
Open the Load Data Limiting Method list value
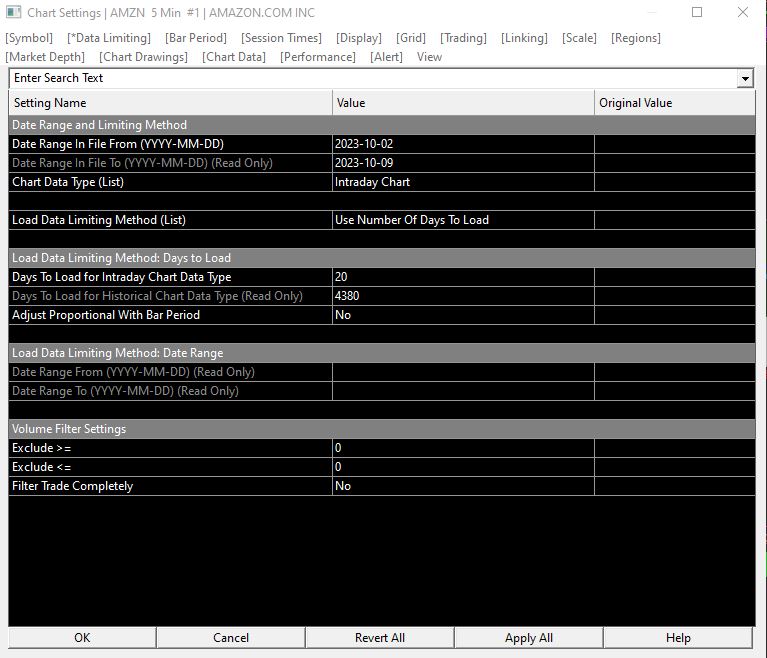463,220
